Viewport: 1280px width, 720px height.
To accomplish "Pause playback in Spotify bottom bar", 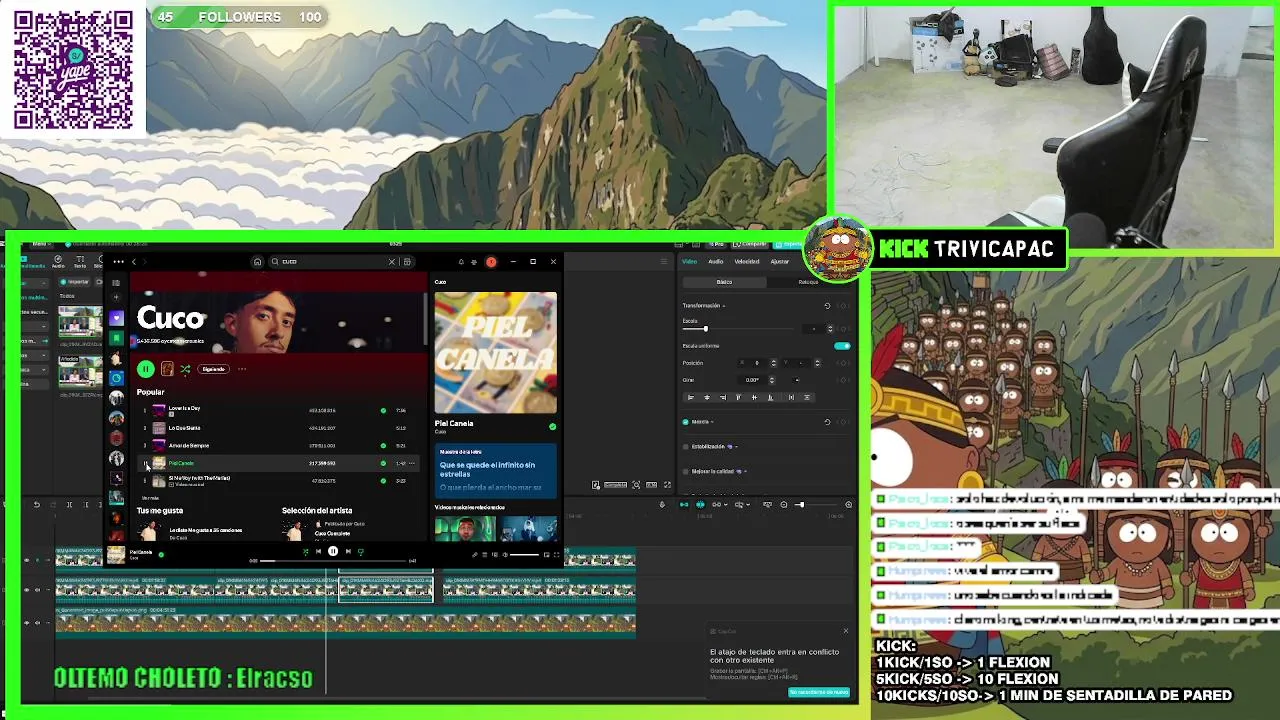I will click(x=333, y=551).
